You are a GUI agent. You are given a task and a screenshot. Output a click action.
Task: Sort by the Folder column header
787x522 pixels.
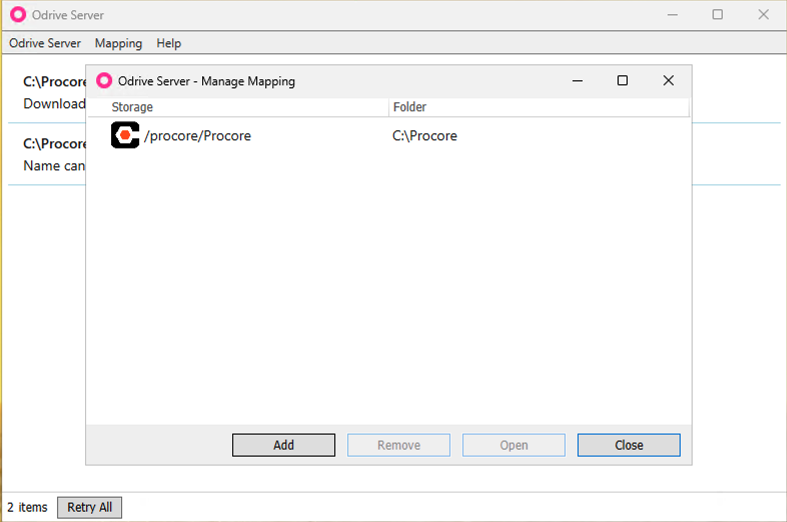point(410,107)
